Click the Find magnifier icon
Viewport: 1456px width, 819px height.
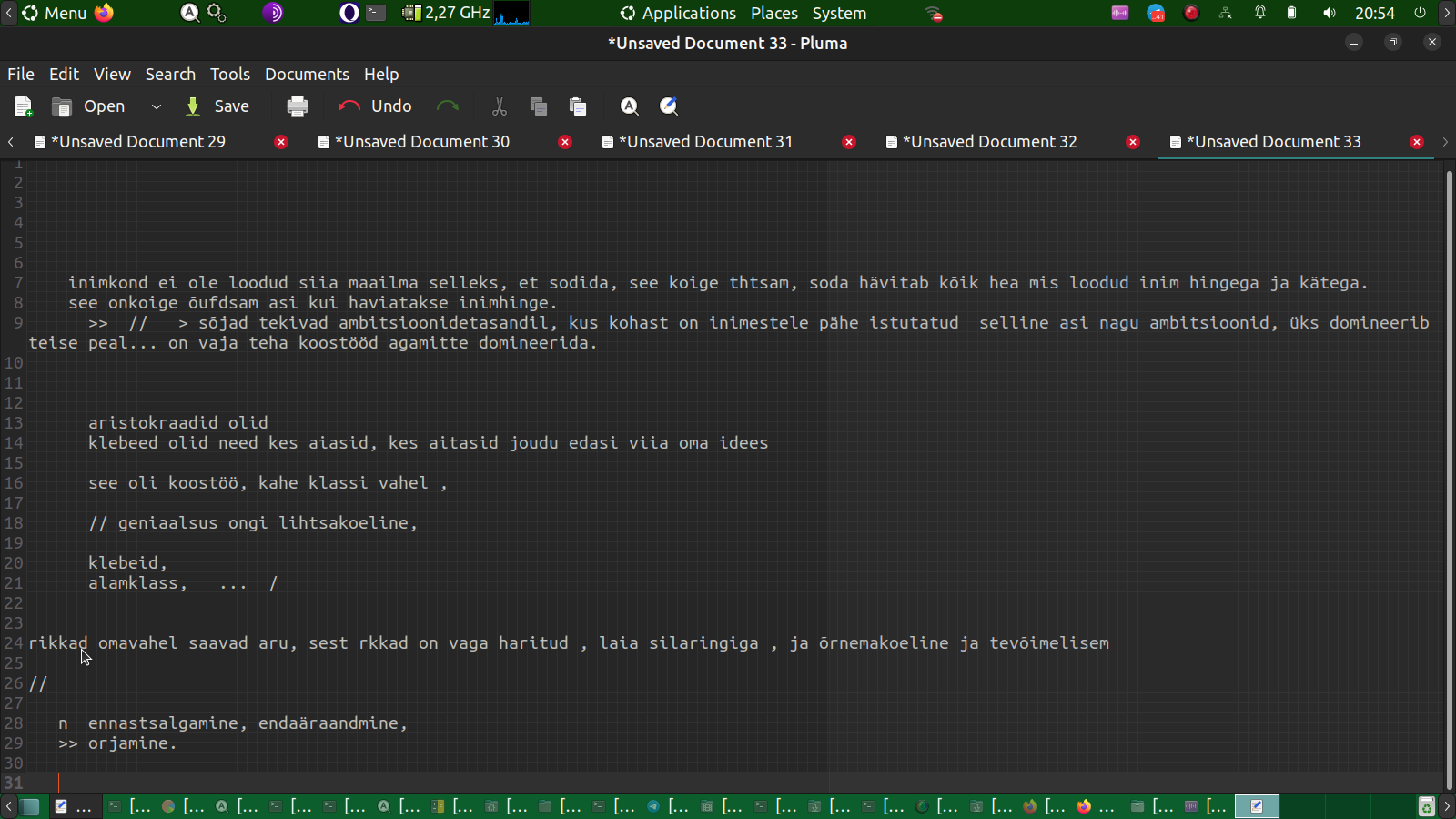click(629, 106)
